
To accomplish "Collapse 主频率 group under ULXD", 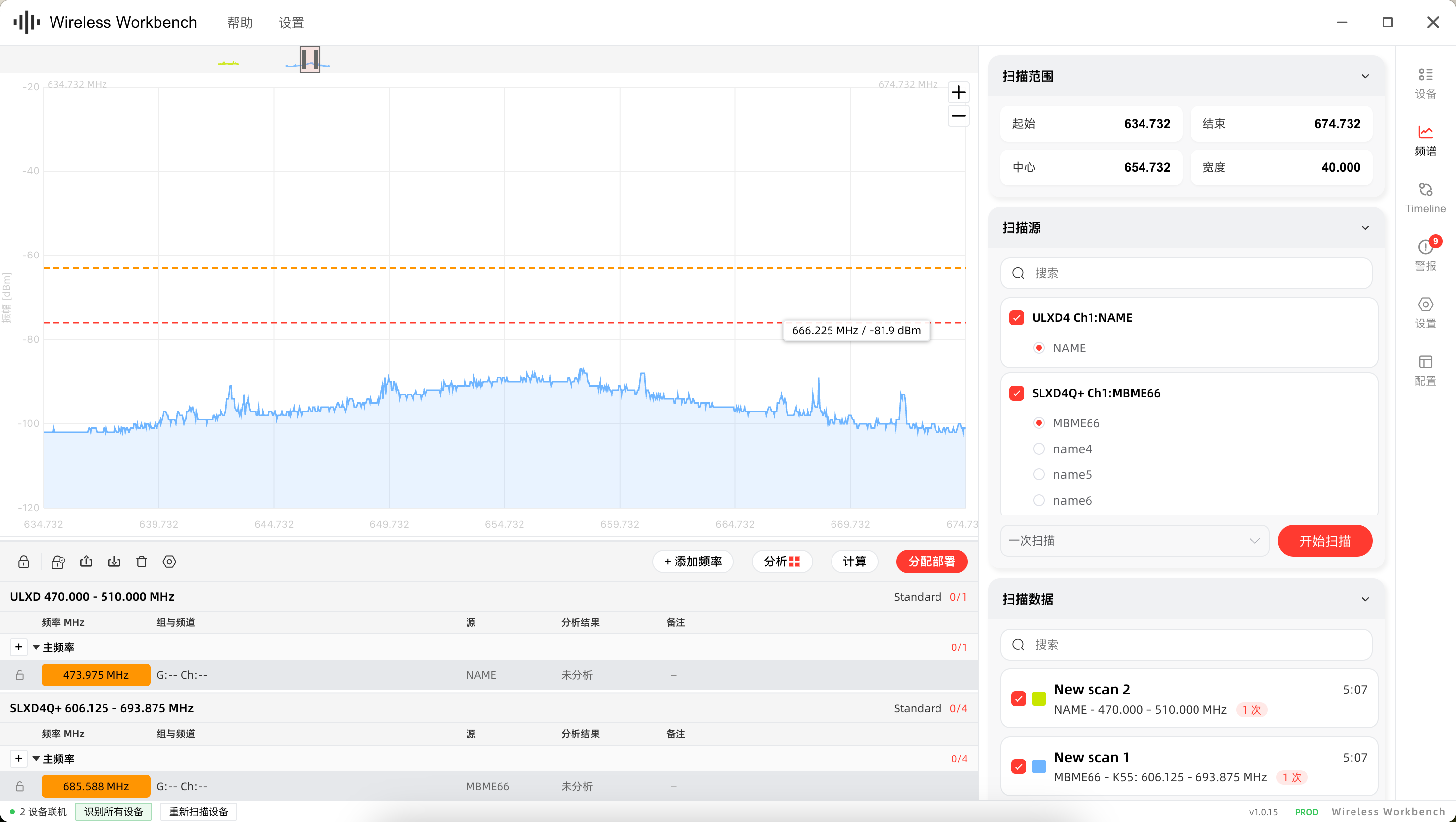I will click(36, 647).
